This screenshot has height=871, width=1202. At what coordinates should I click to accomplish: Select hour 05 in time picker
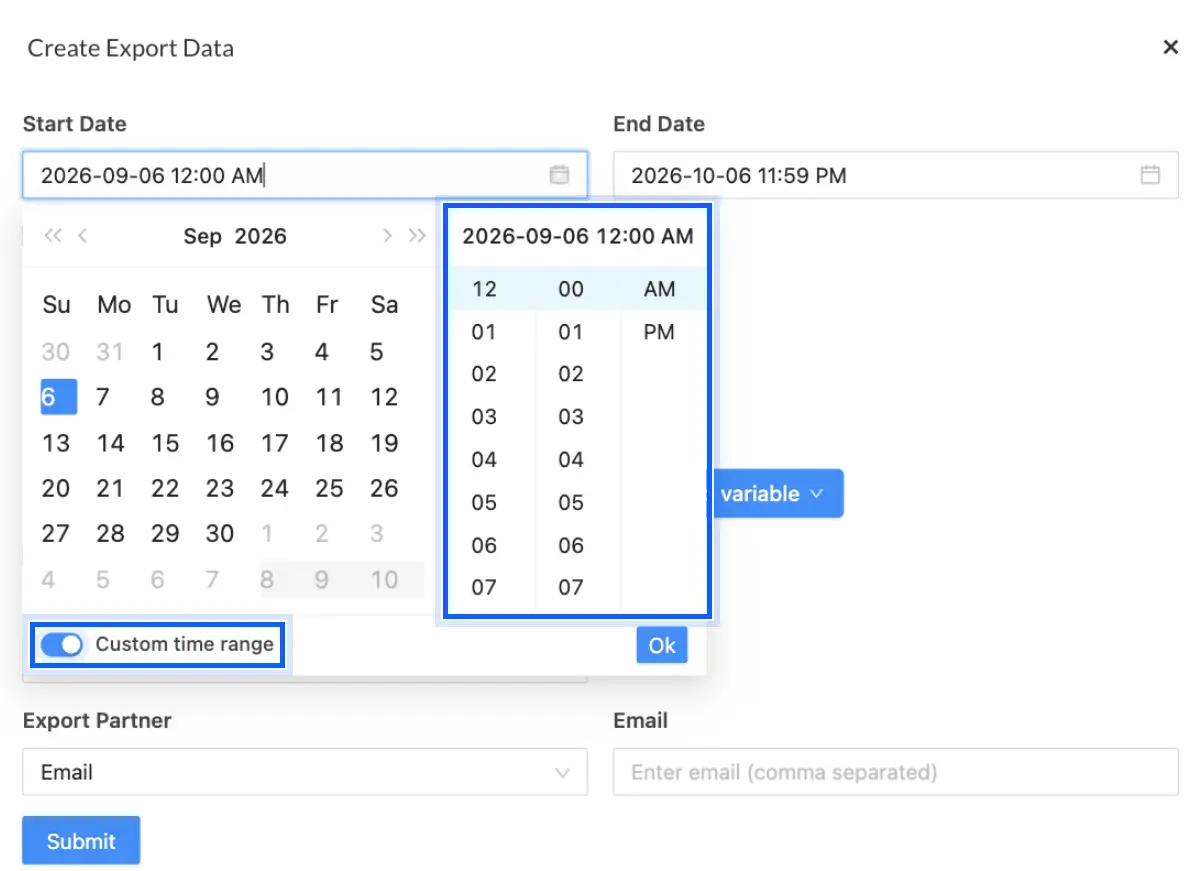(484, 503)
